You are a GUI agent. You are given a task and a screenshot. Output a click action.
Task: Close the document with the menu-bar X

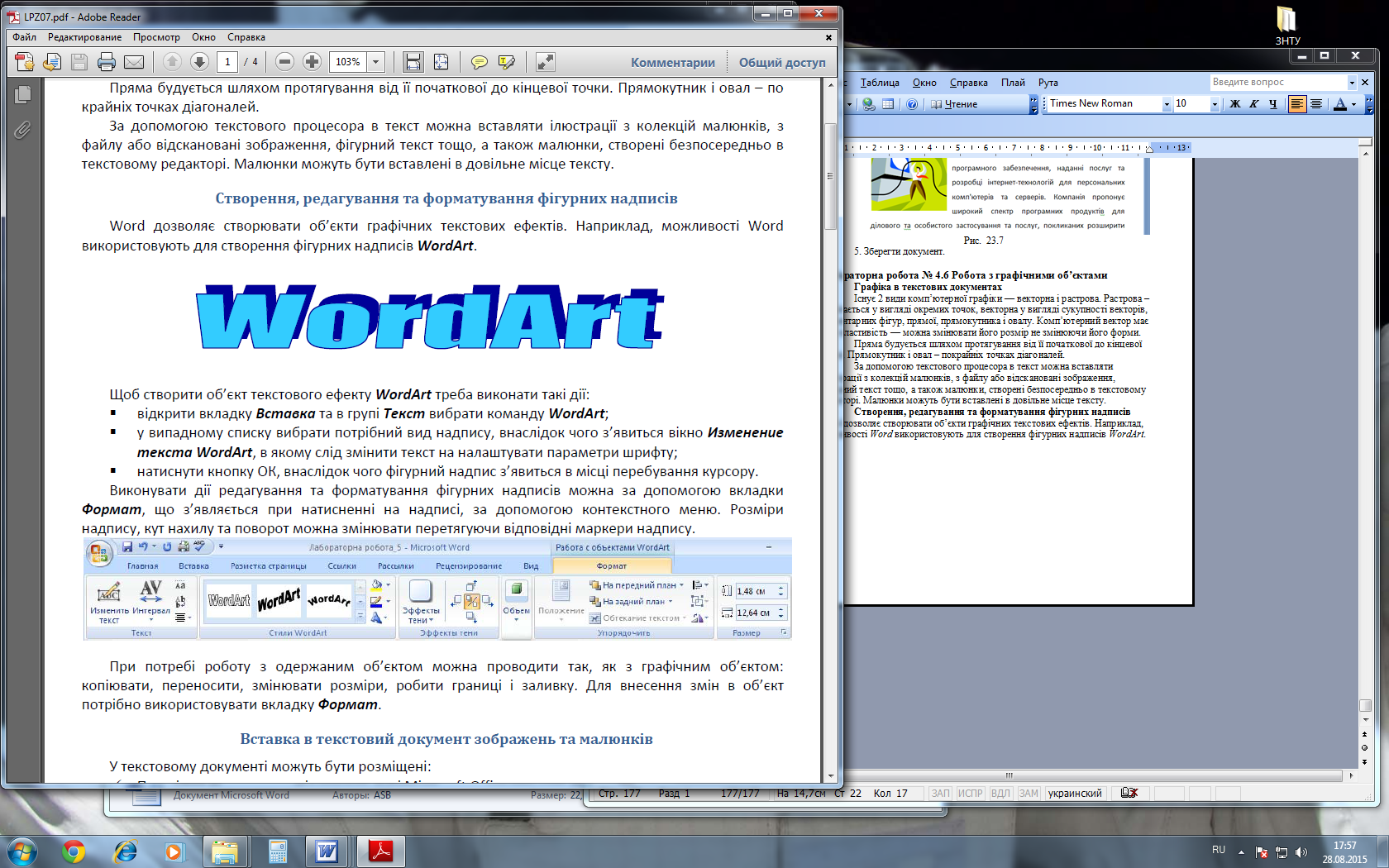point(828,37)
